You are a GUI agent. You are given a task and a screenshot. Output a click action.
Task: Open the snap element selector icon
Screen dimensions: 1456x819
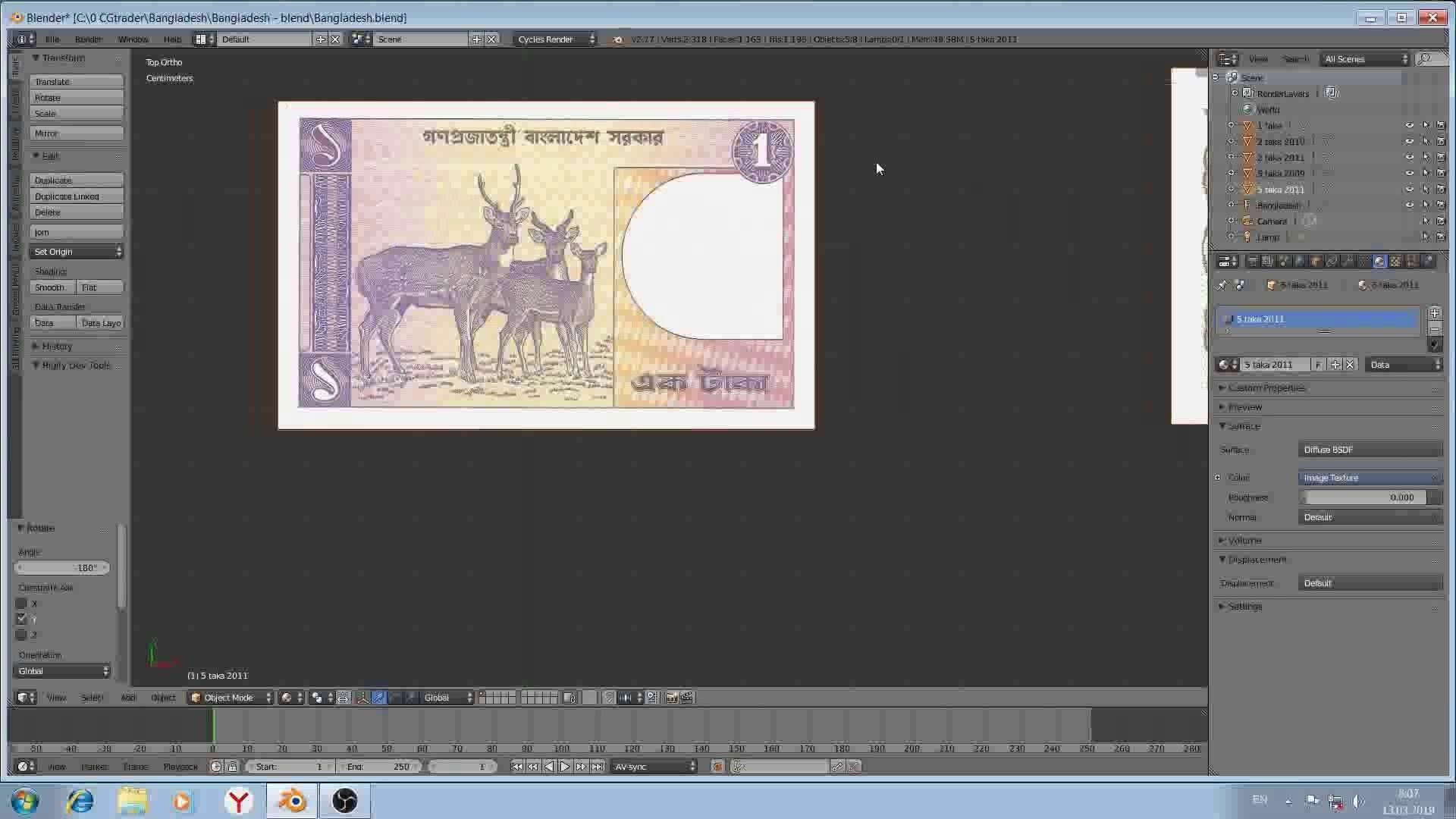pos(629,698)
